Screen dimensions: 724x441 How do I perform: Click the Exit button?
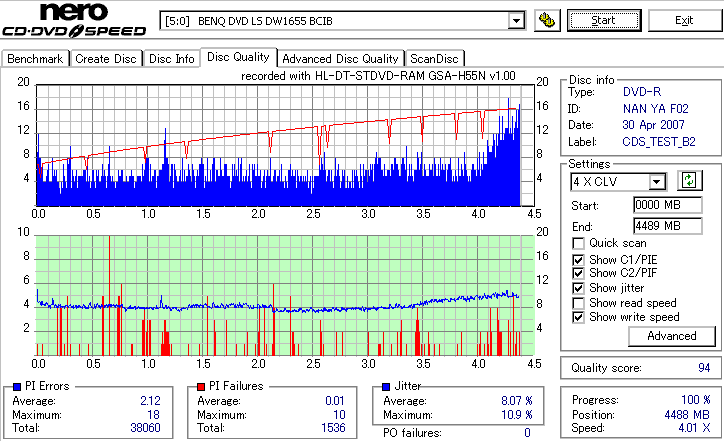tap(684, 20)
